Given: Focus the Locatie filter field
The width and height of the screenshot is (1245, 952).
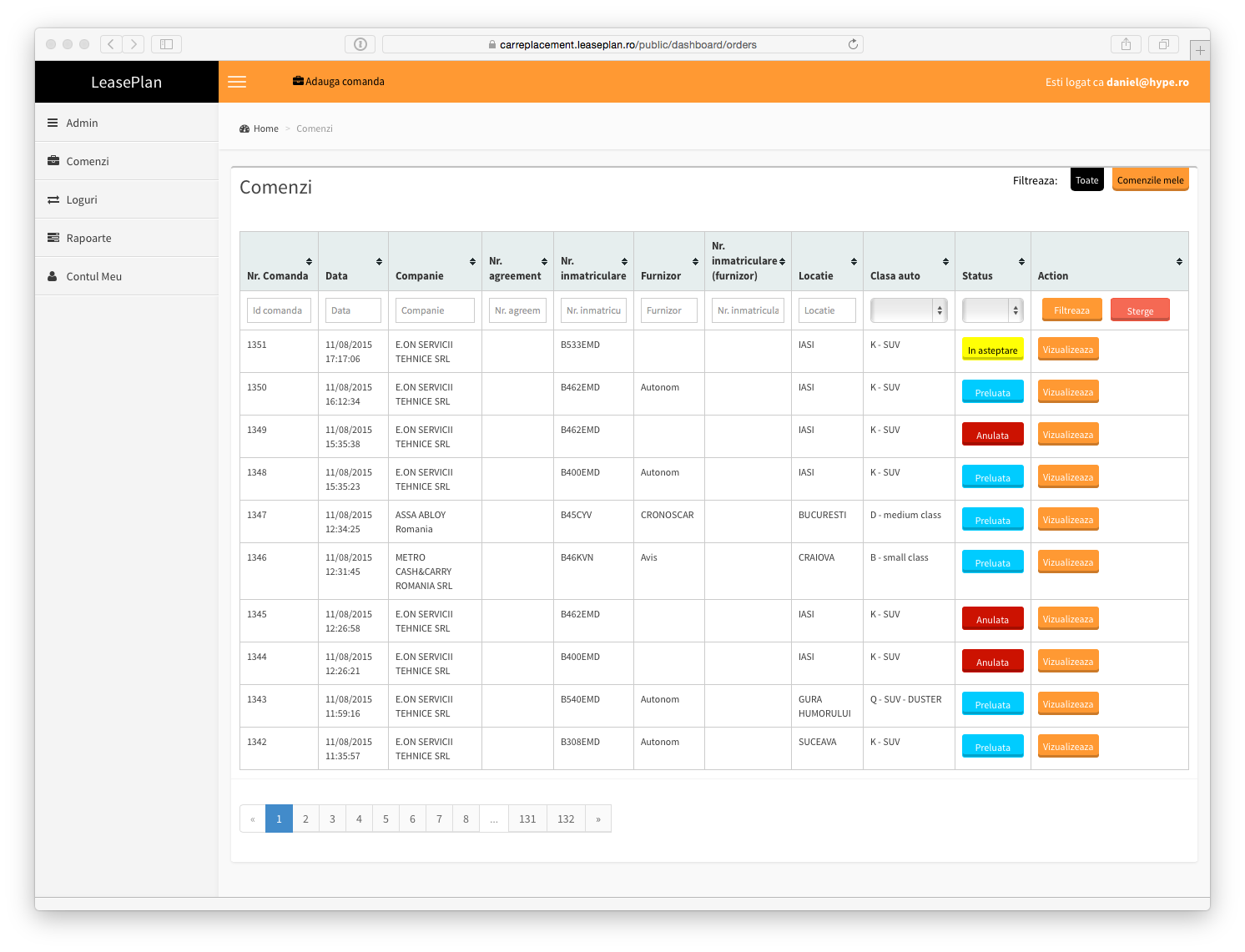Looking at the screenshot, I should click(827, 310).
